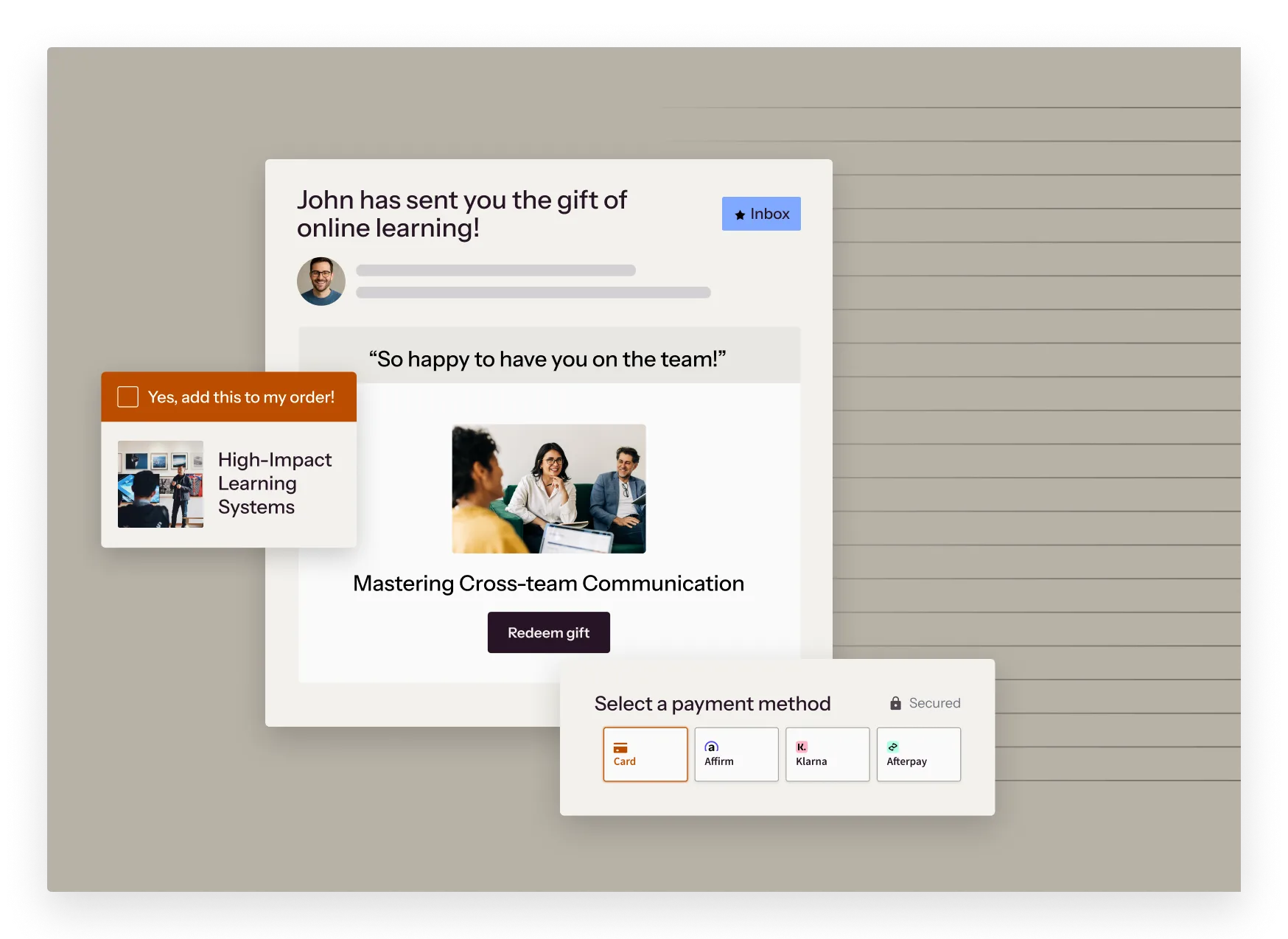
Task: Click the 'Mastering Cross-team Communication' course title
Action: (548, 583)
